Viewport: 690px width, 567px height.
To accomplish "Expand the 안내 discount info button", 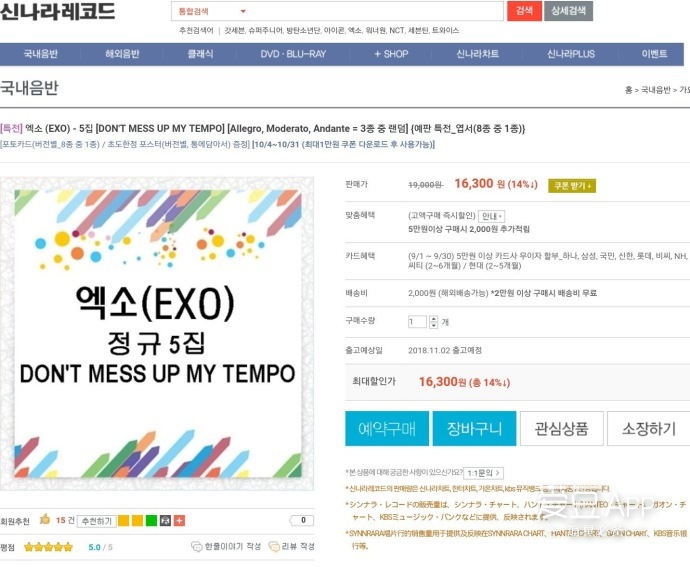I will pyautogui.click(x=492, y=216).
